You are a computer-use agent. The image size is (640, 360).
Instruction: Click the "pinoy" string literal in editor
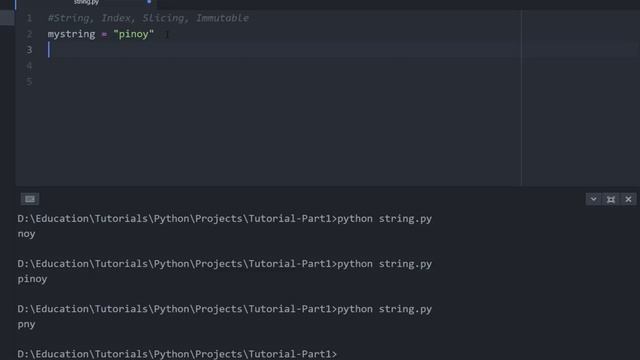pyautogui.click(x=133, y=34)
